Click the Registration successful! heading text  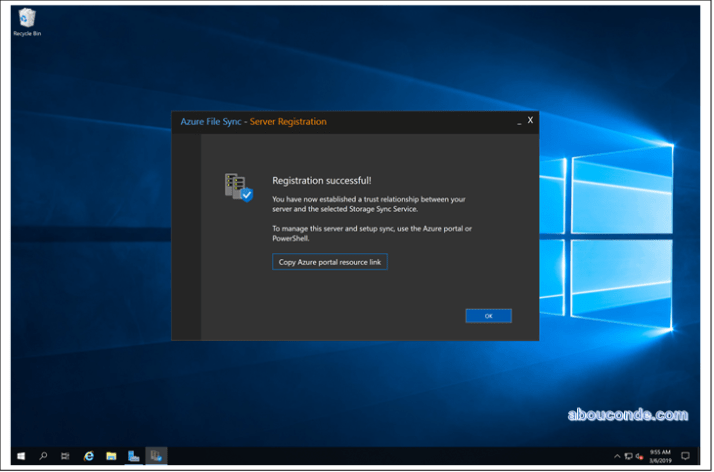click(x=321, y=181)
